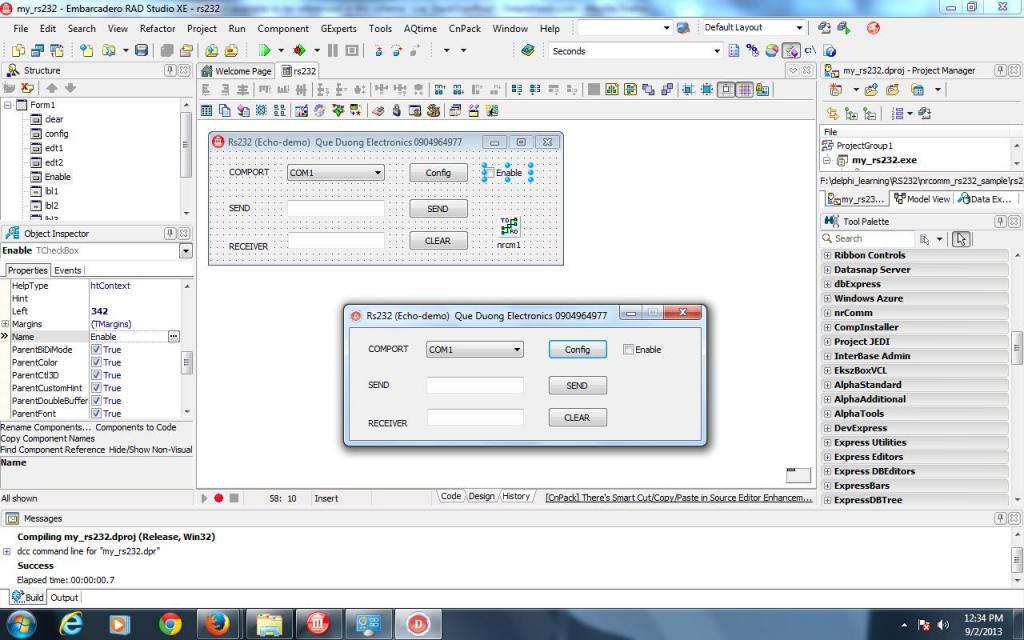Click Remove File from Project icon
This screenshot has height=640, width=1024.
click(x=231, y=50)
